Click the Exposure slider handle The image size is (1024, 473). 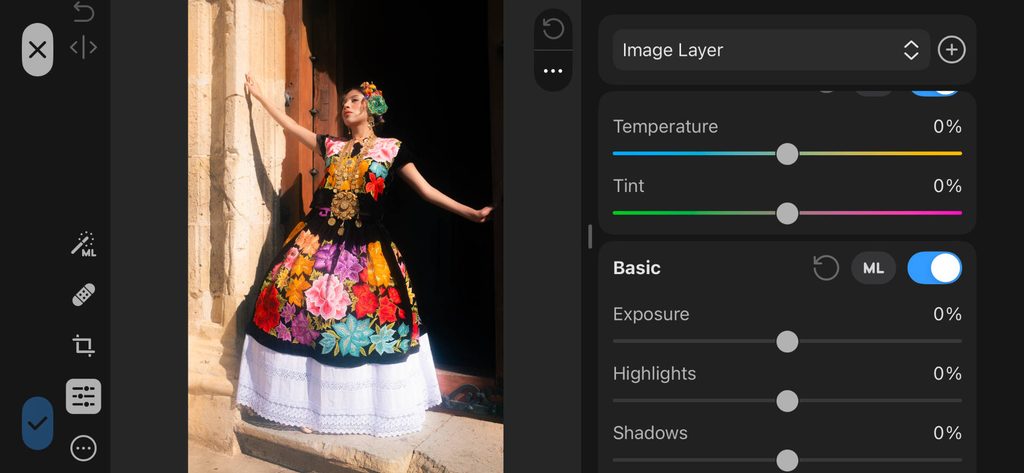pyautogui.click(x=787, y=342)
